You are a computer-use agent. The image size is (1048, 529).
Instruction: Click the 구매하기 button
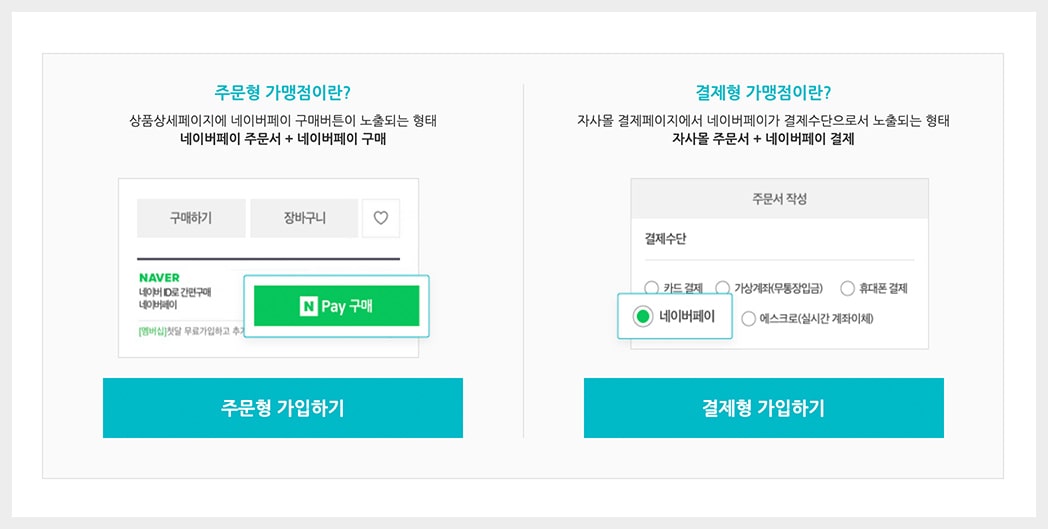point(191,218)
